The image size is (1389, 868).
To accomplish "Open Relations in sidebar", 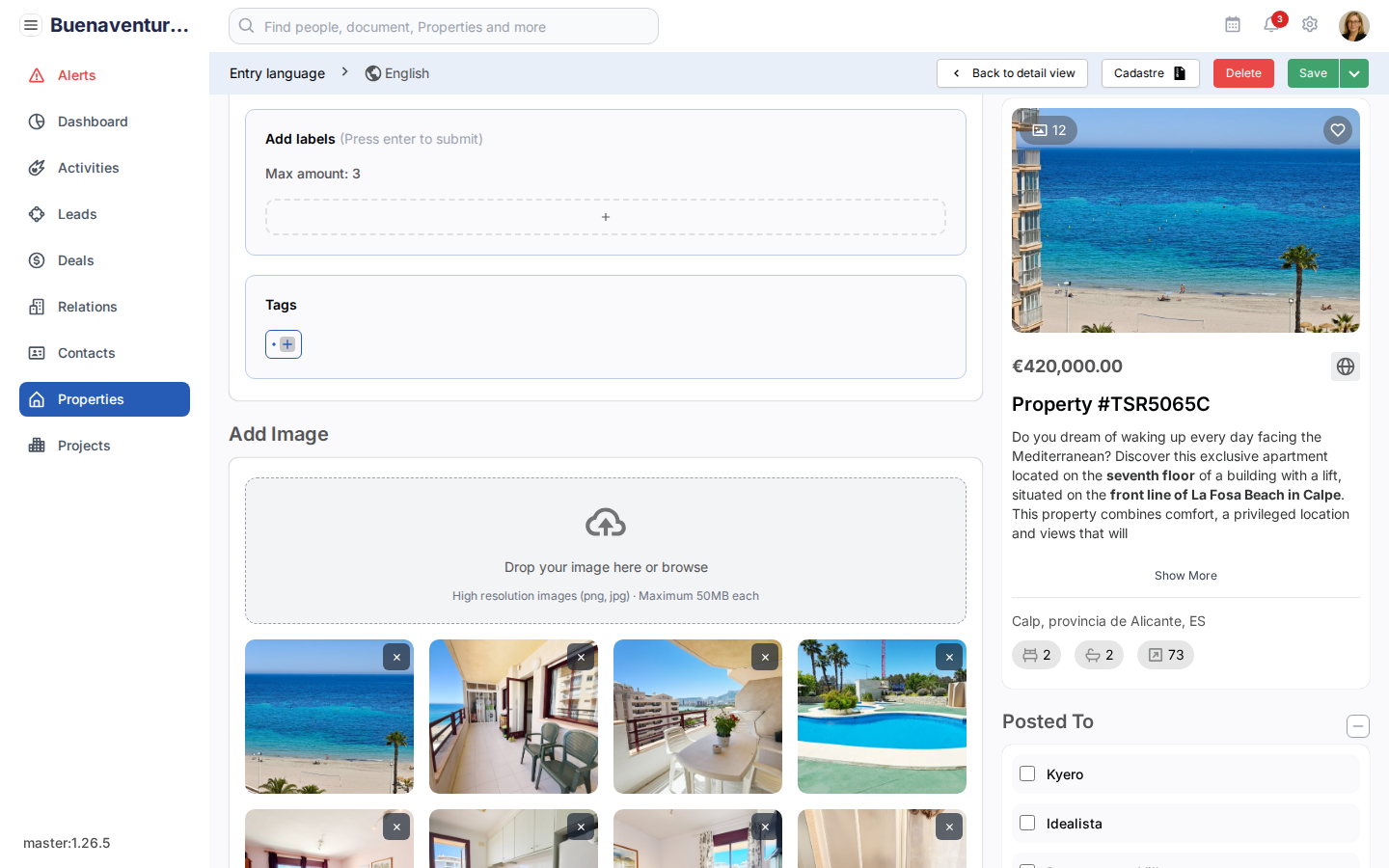I will [x=104, y=307].
